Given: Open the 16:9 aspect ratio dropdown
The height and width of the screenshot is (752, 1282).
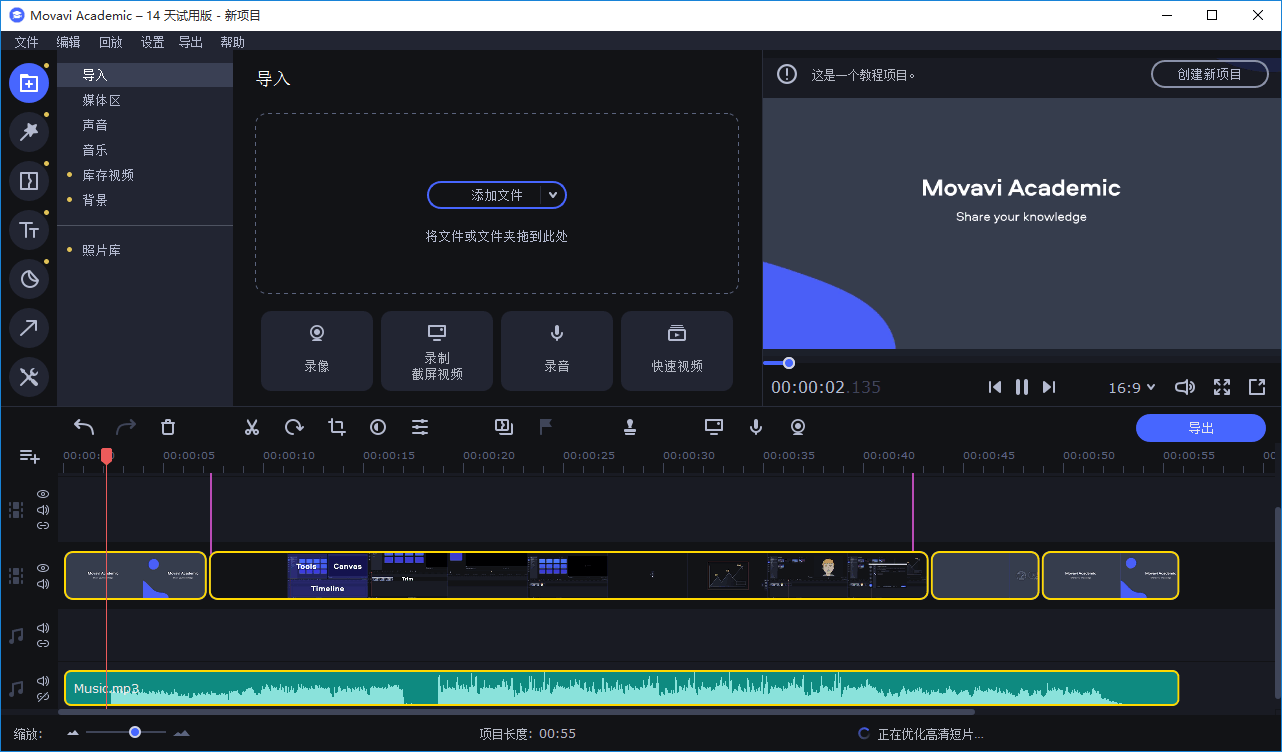Looking at the screenshot, I should click(x=1132, y=387).
